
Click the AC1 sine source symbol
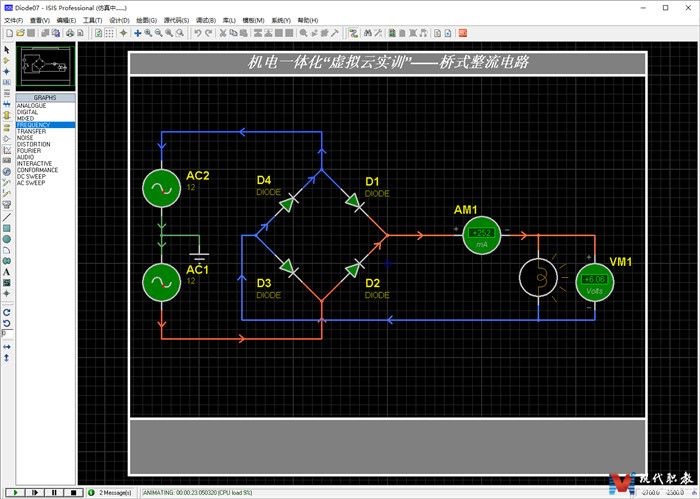coord(162,282)
